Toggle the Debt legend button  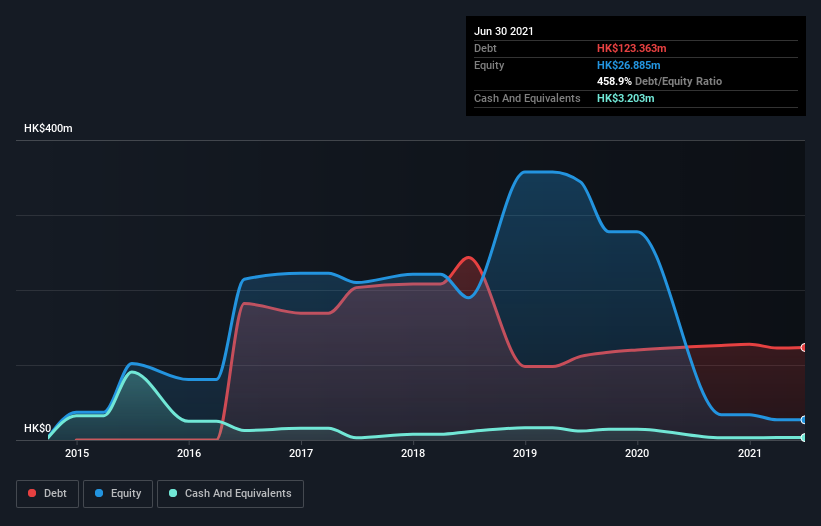coord(48,494)
